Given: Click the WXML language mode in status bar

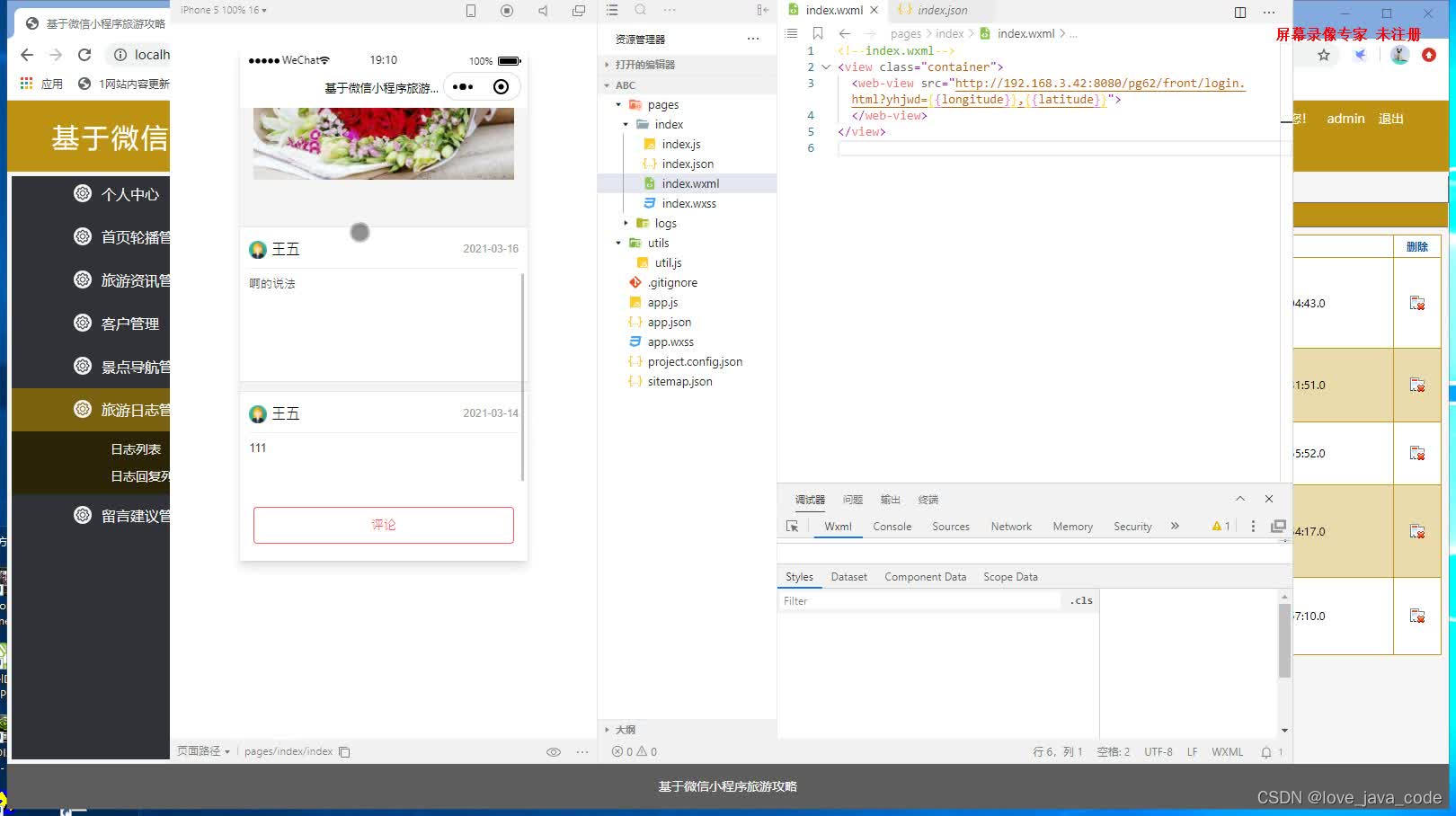Looking at the screenshot, I should 1227,752.
